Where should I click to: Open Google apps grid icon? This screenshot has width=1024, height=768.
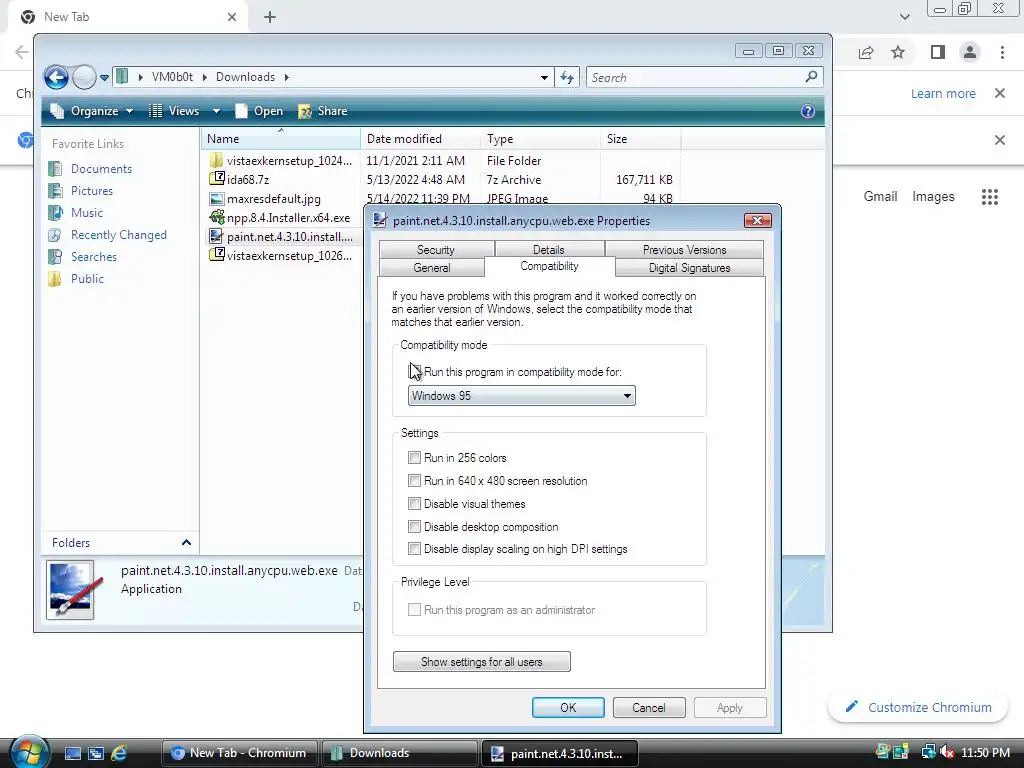[x=990, y=197]
